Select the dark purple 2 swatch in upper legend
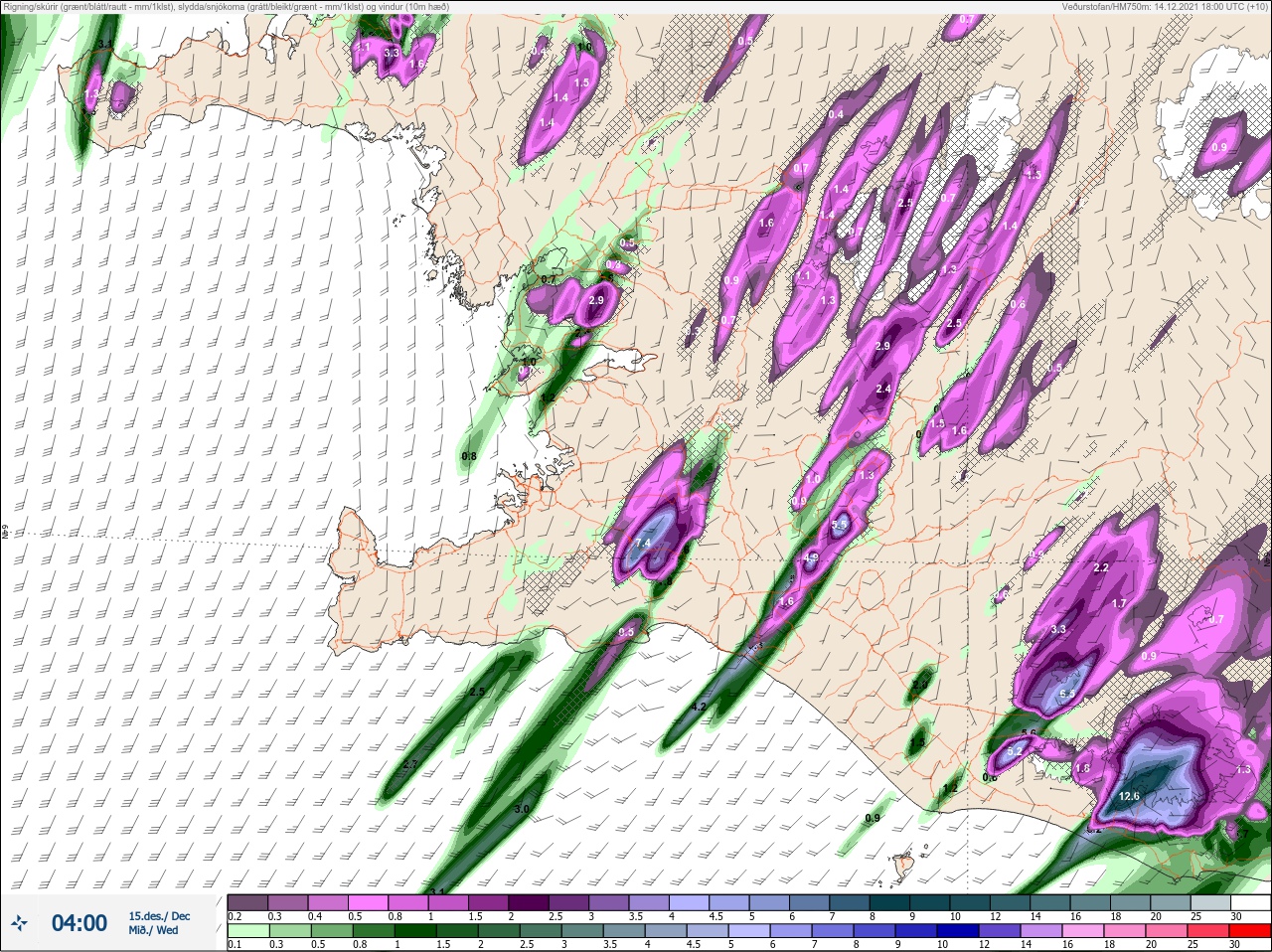The height and width of the screenshot is (952, 1272). click(529, 902)
